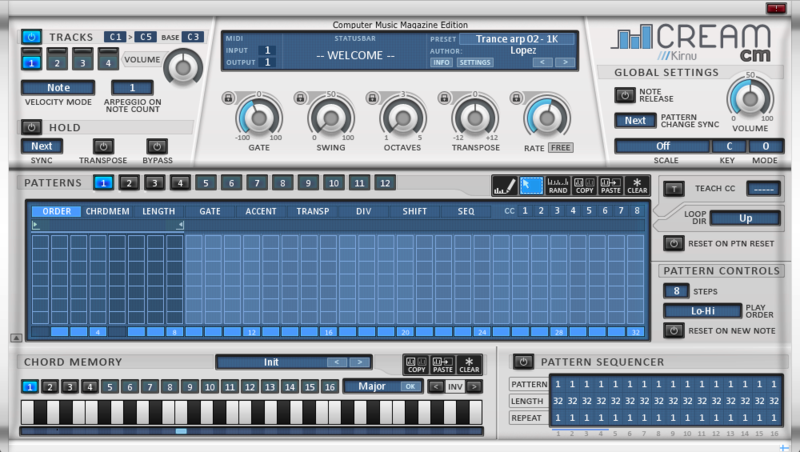800x452 pixels.
Task: Select the pencil draw tool in Patterns
Action: 504,185
